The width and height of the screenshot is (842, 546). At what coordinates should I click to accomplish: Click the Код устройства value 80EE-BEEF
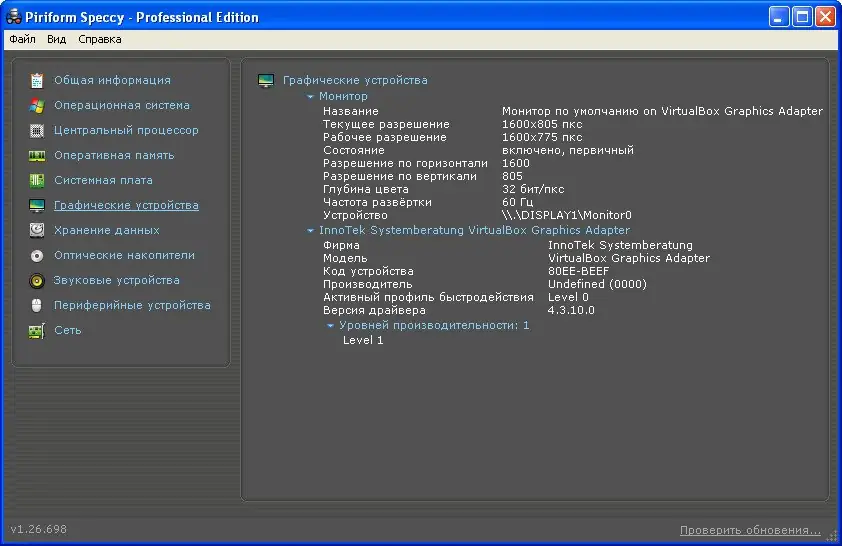click(578, 271)
